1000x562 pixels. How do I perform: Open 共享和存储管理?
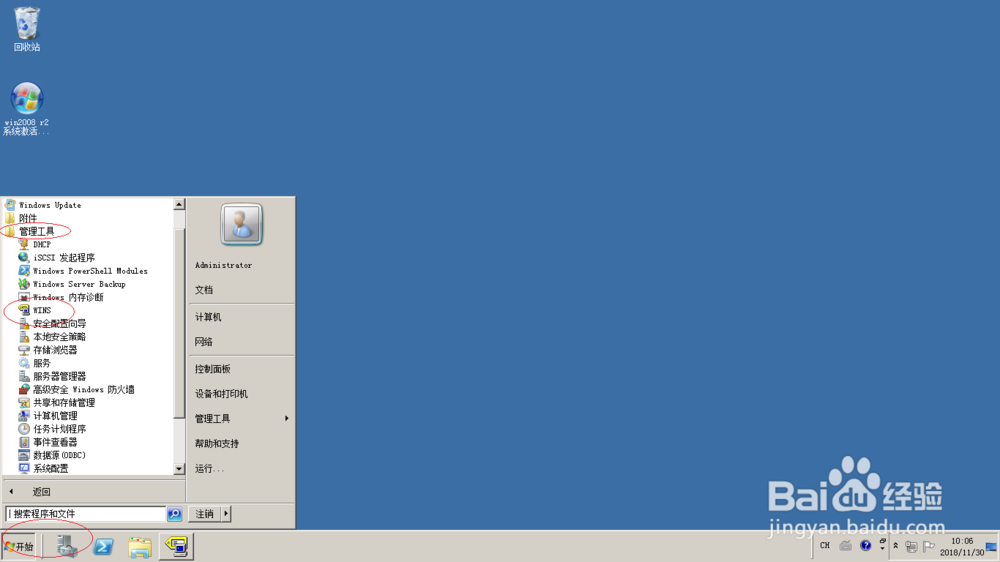[64, 403]
